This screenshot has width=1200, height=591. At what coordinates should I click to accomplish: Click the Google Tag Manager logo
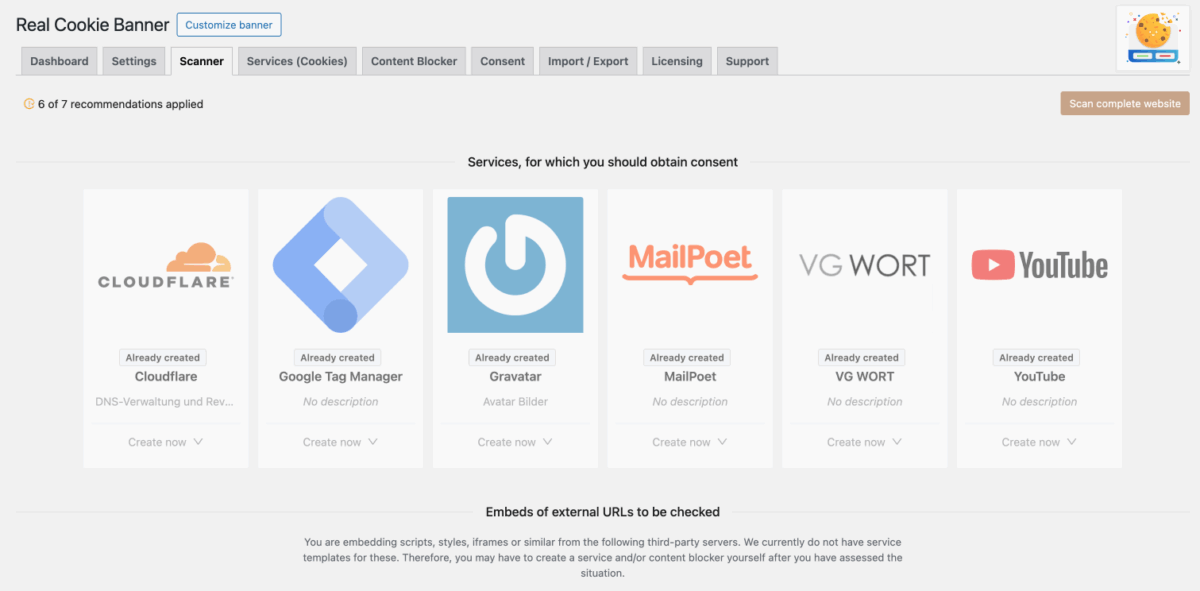340,265
